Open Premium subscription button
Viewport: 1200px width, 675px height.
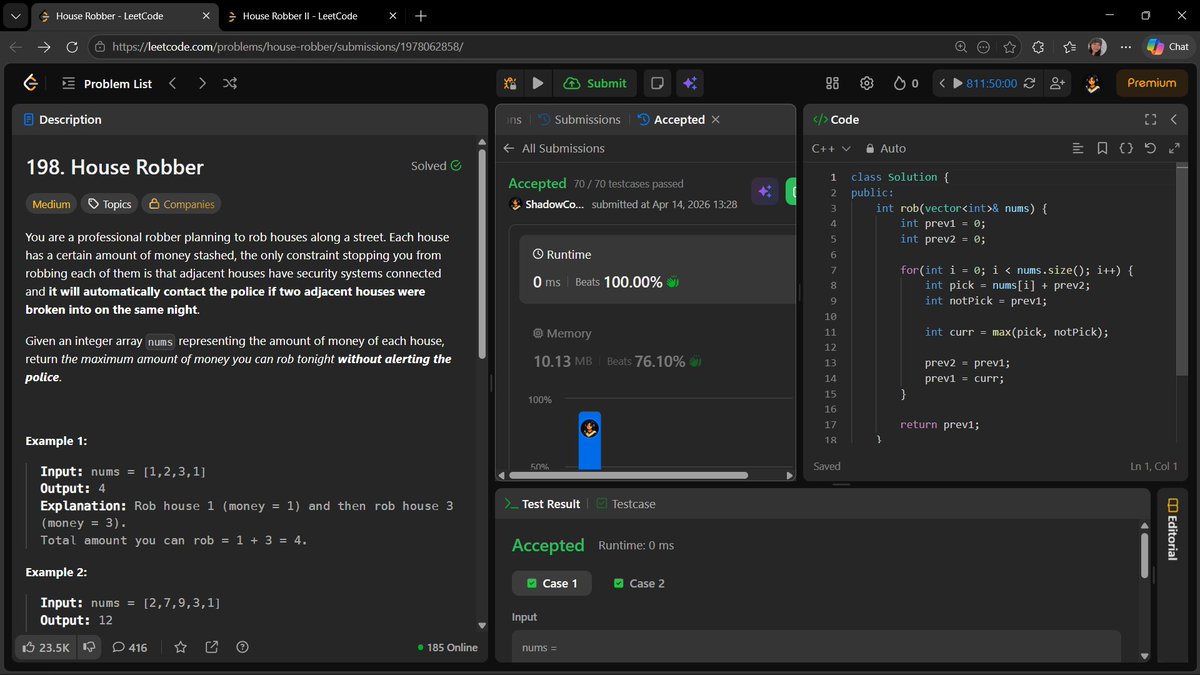[1151, 83]
